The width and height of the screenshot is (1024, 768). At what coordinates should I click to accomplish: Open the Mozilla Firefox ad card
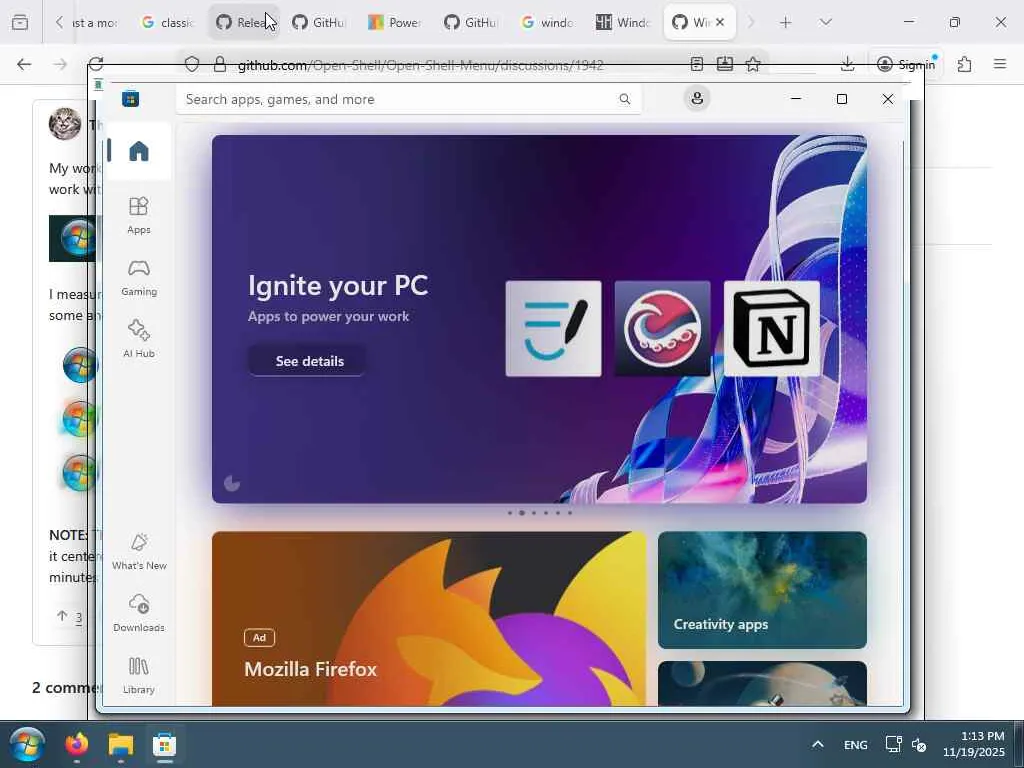coord(429,618)
